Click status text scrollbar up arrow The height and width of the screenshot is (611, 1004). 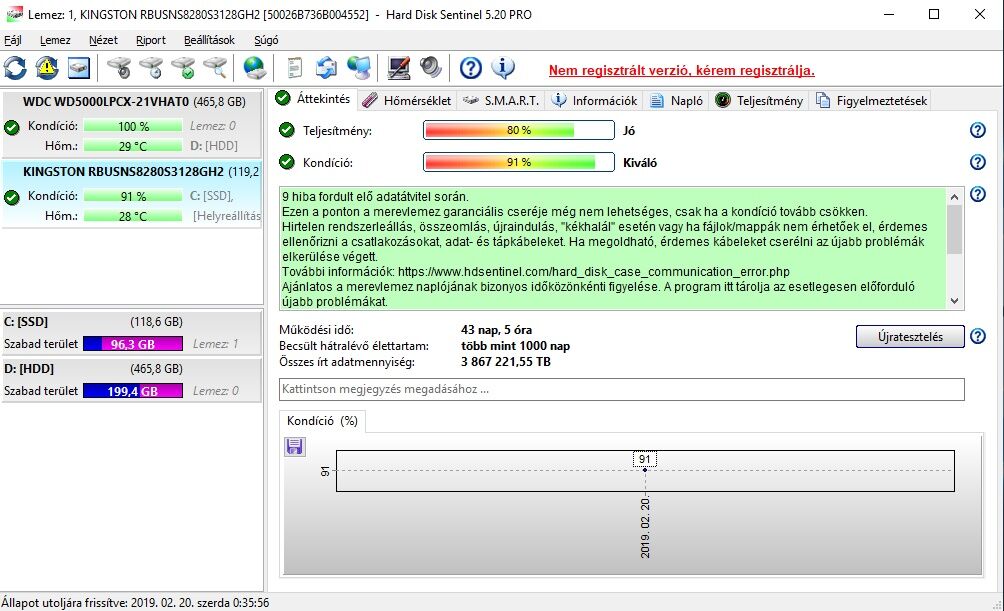pos(955,197)
